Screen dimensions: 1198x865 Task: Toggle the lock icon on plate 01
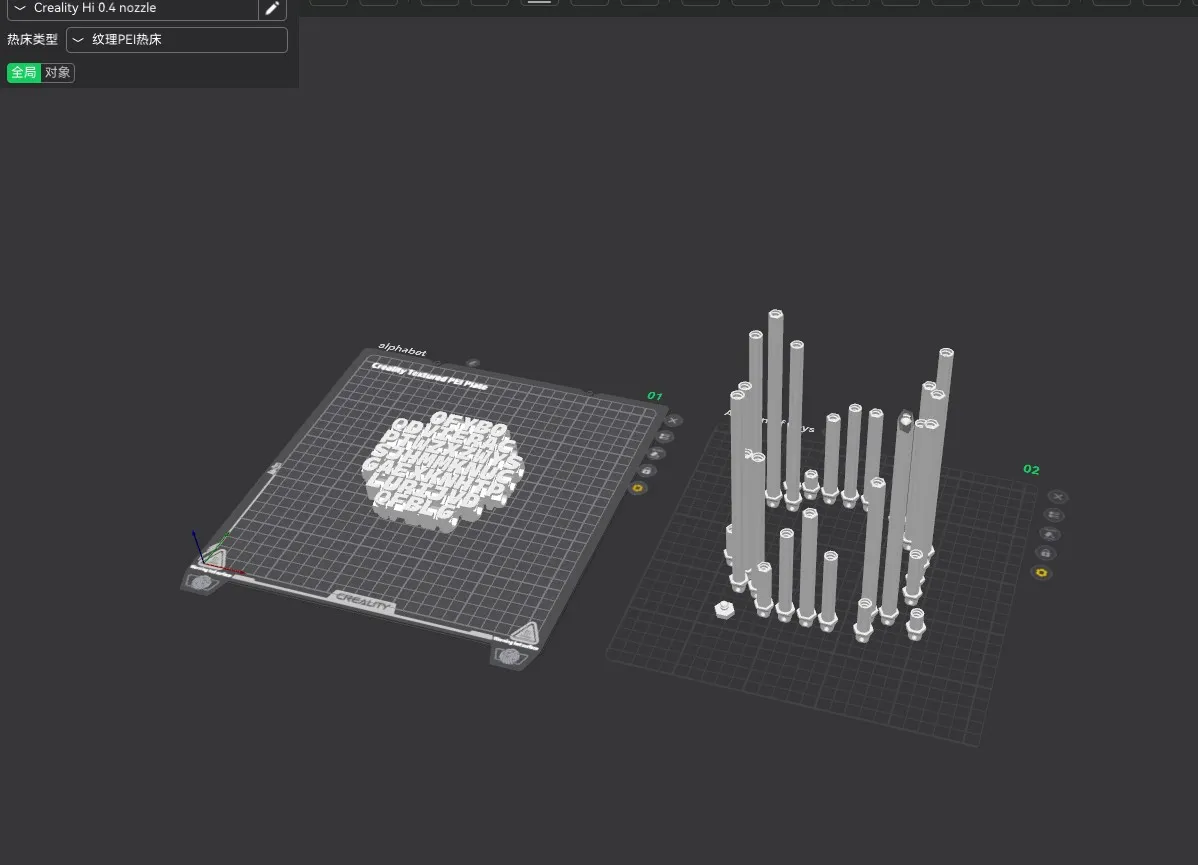coord(647,471)
